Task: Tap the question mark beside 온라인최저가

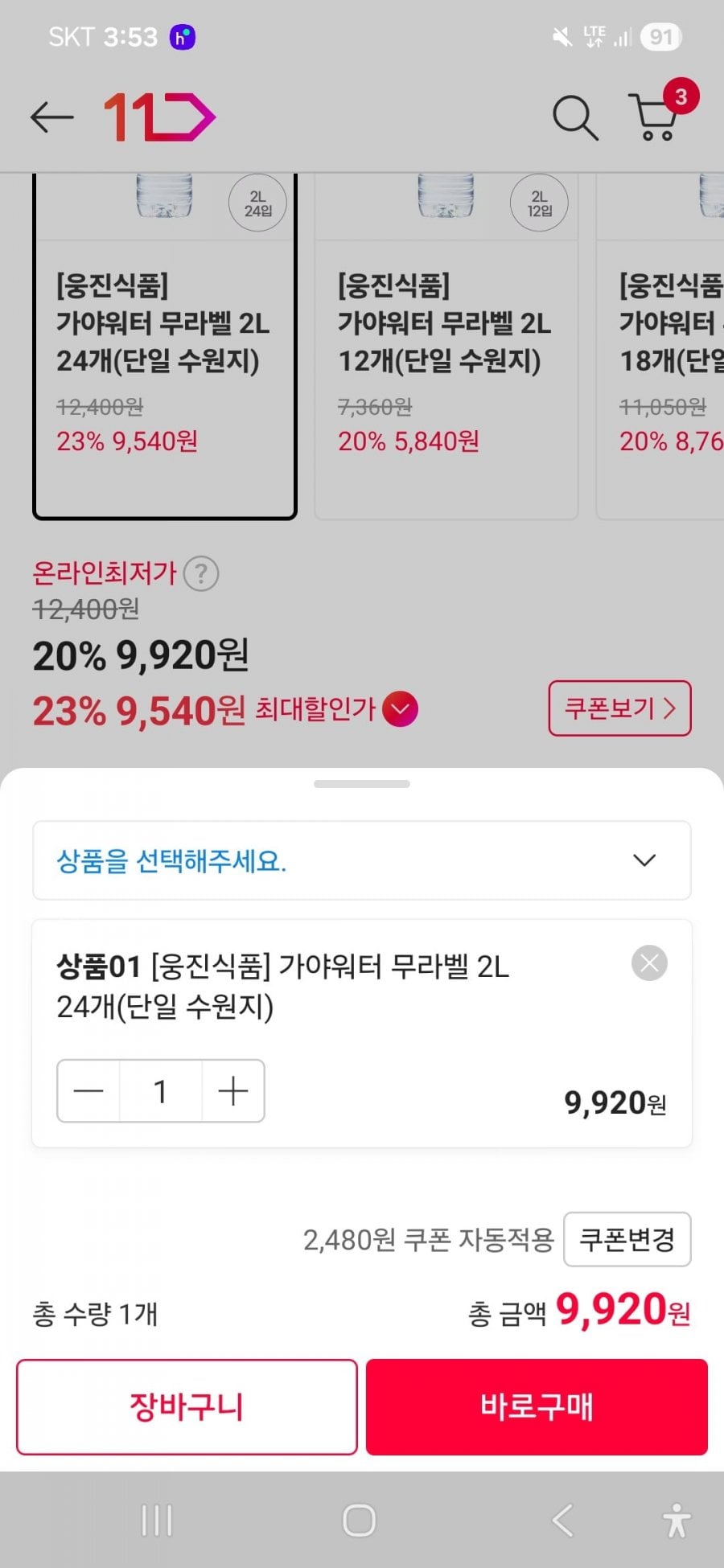Action: click(x=201, y=574)
